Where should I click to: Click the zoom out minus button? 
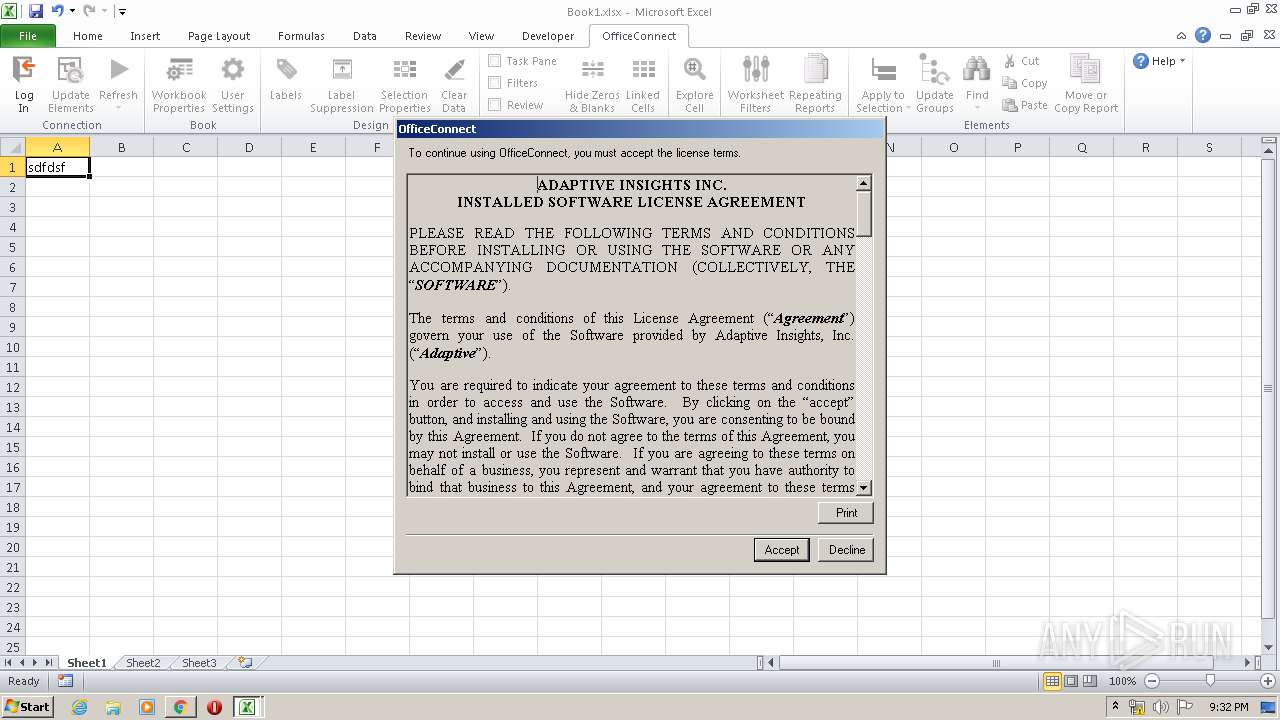1151,681
